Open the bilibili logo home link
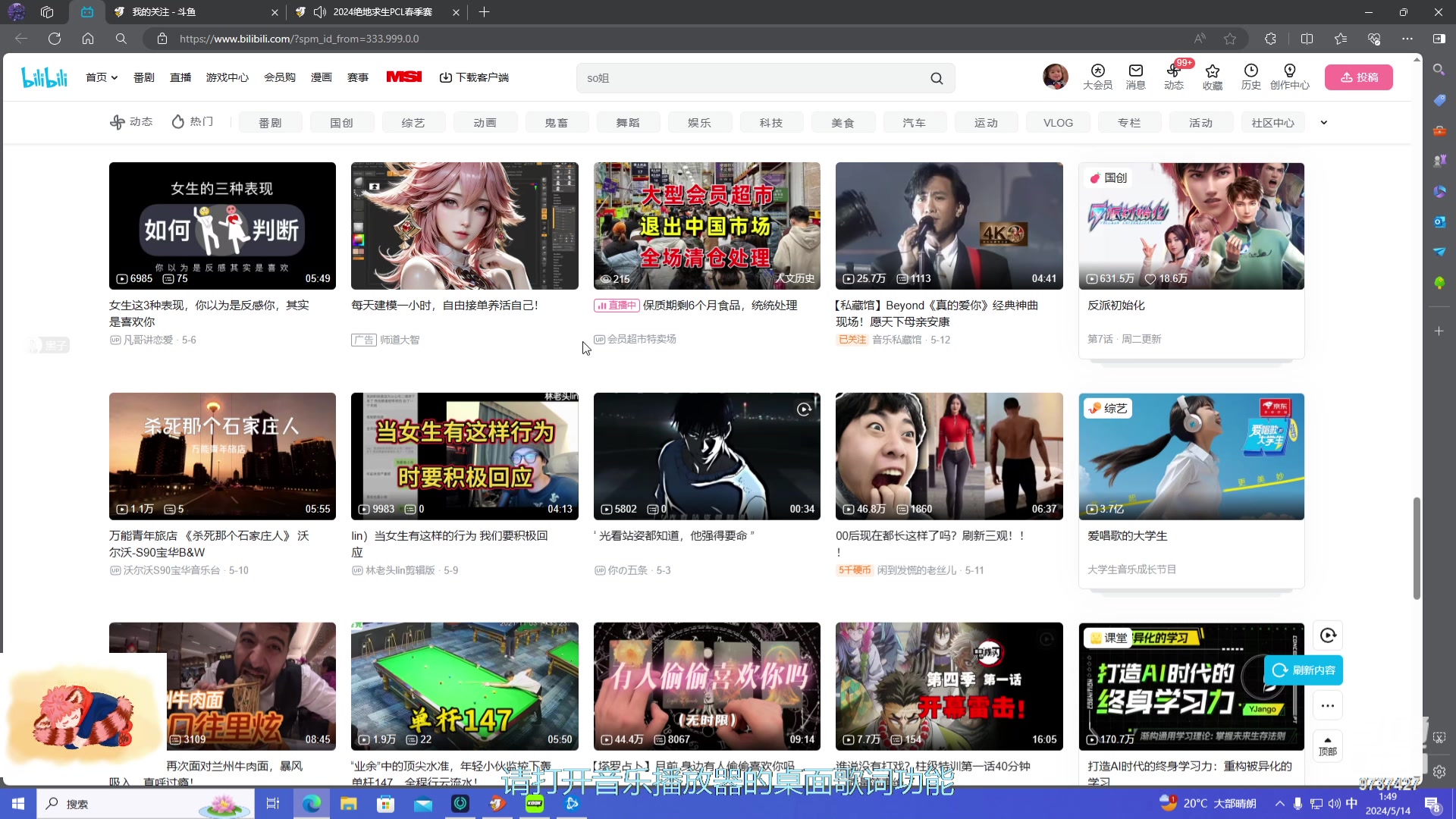Image resolution: width=1456 pixels, height=819 pixels. 44,77
